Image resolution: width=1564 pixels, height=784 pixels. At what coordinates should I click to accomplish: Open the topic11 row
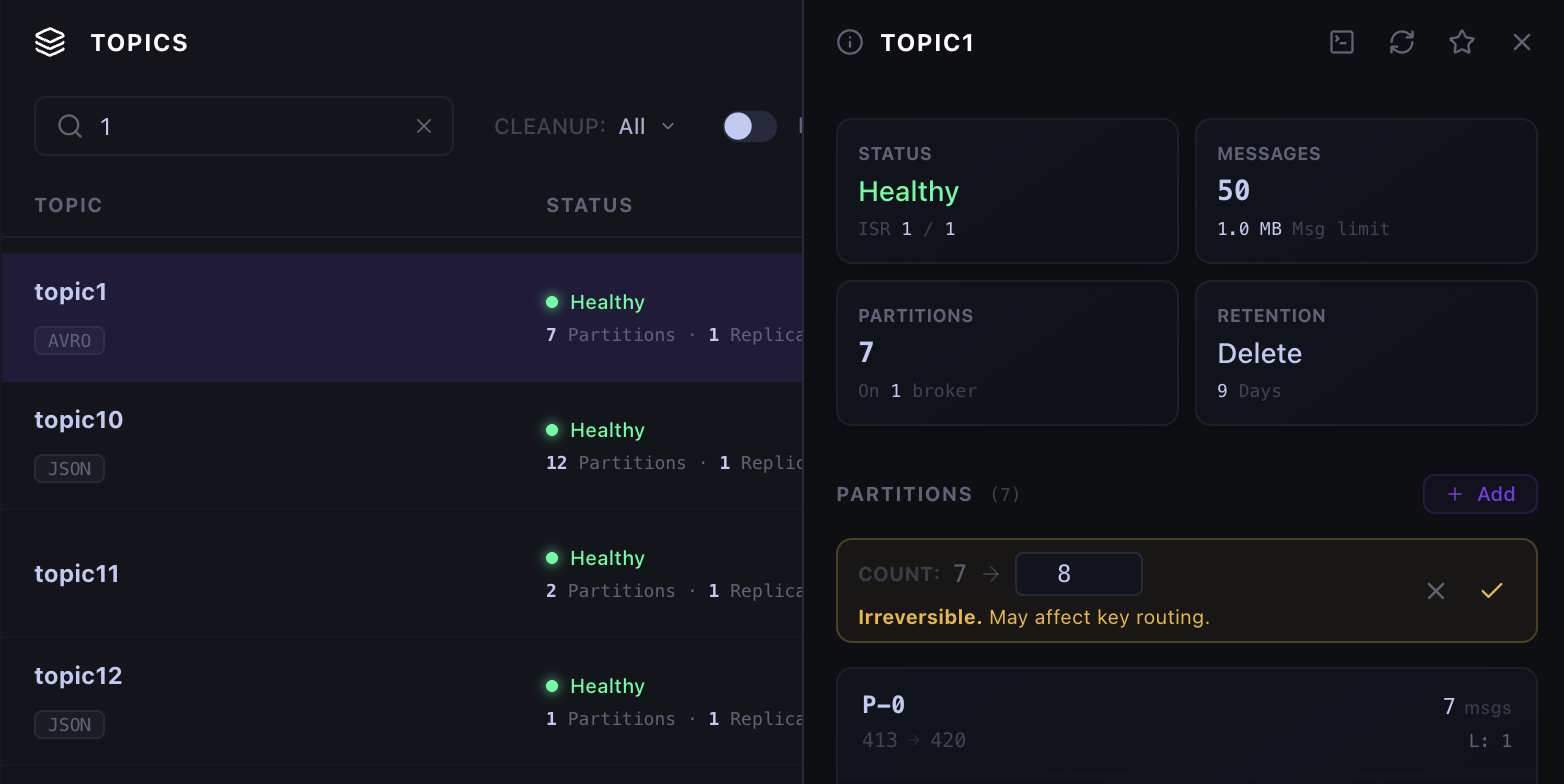(x=402, y=573)
